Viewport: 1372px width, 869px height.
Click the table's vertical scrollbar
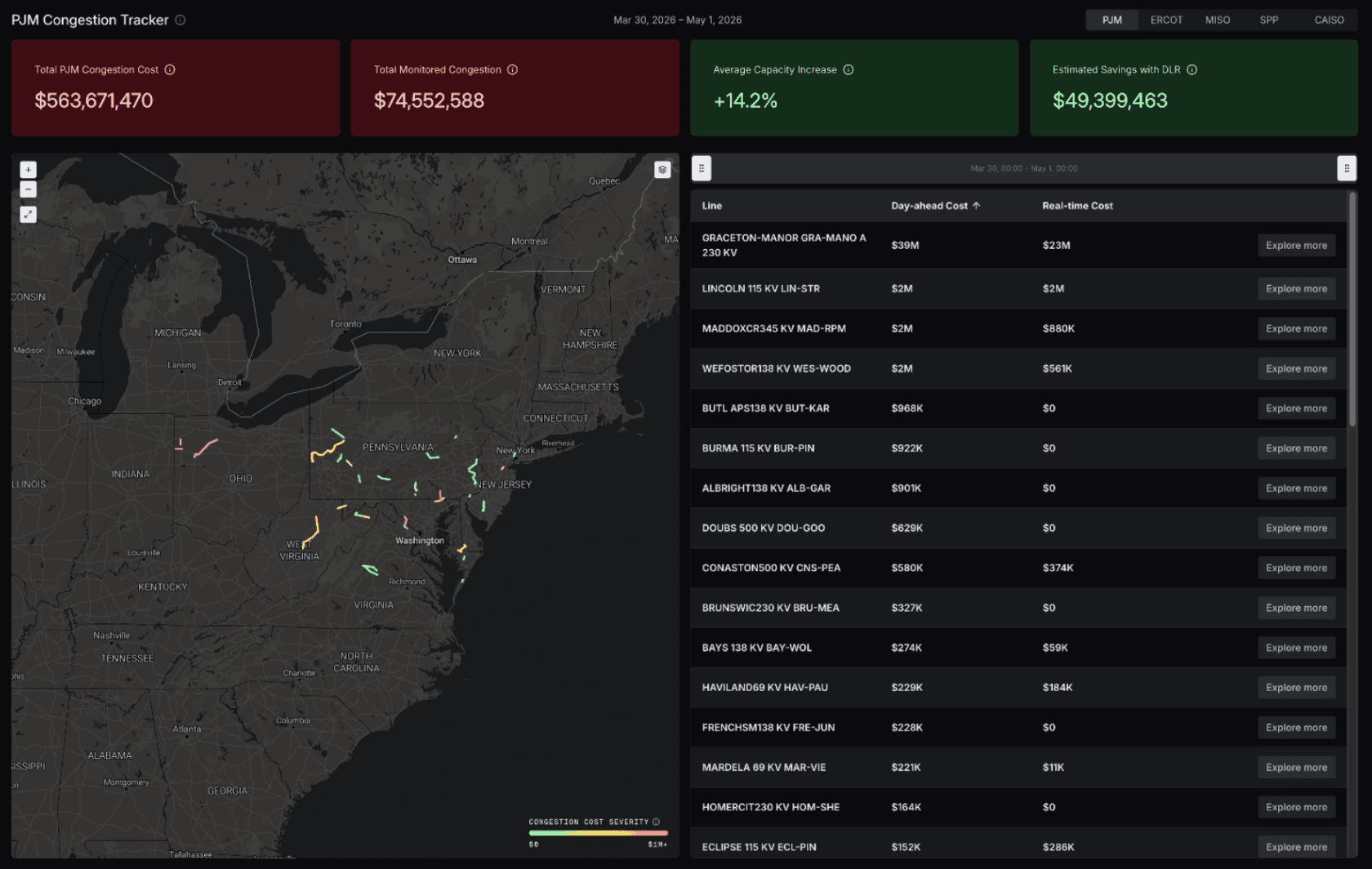[1352, 310]
